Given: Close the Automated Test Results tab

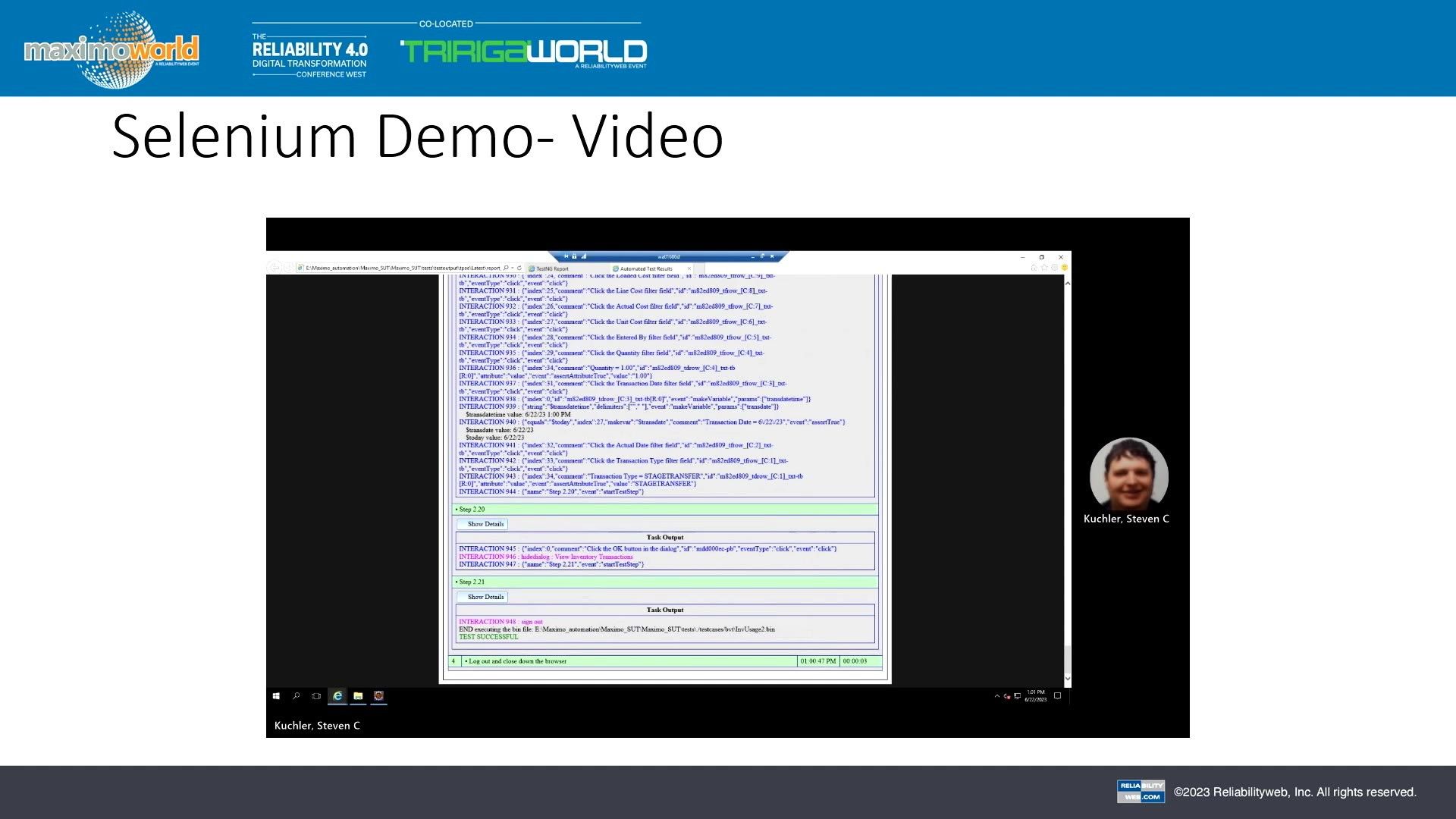Looking at the screenshot, I should tap(689, 268).
